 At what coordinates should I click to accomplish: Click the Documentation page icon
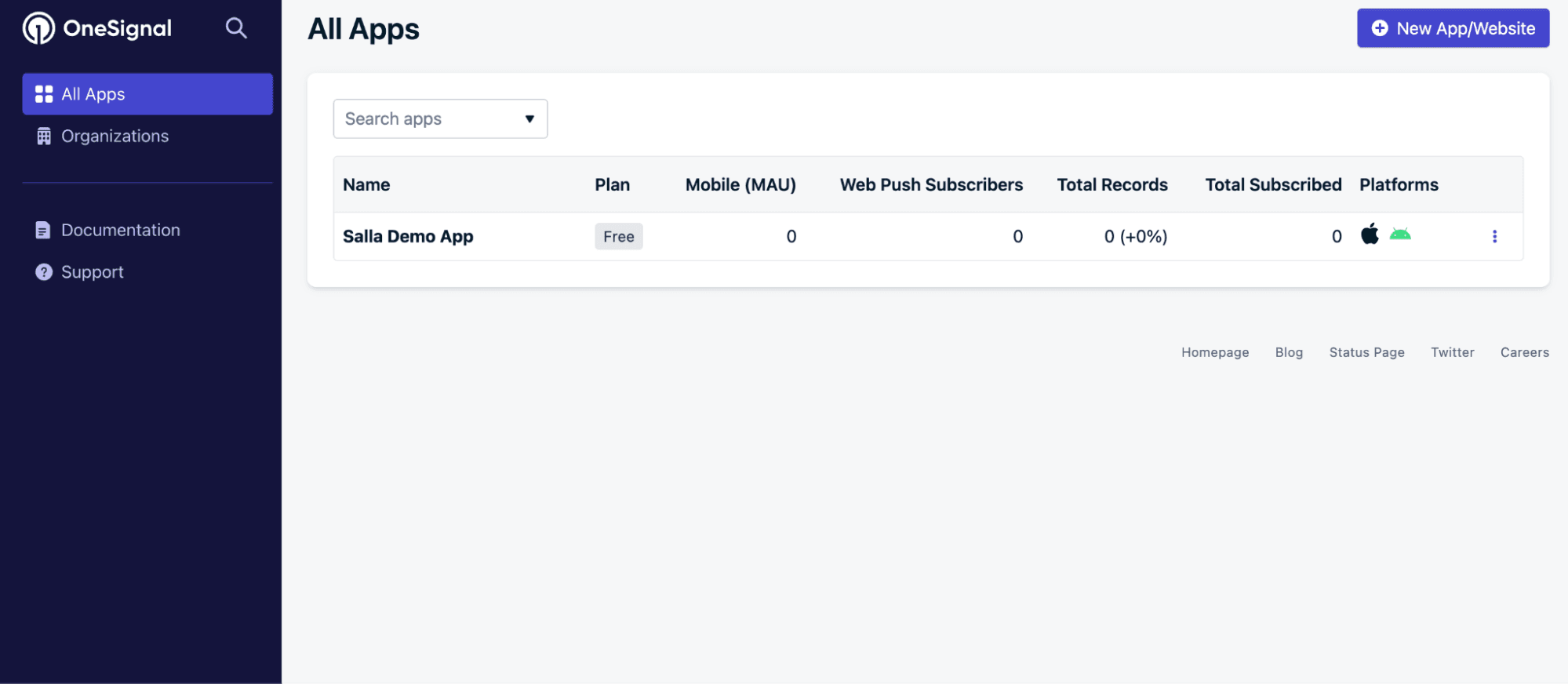tap(43, 230)
